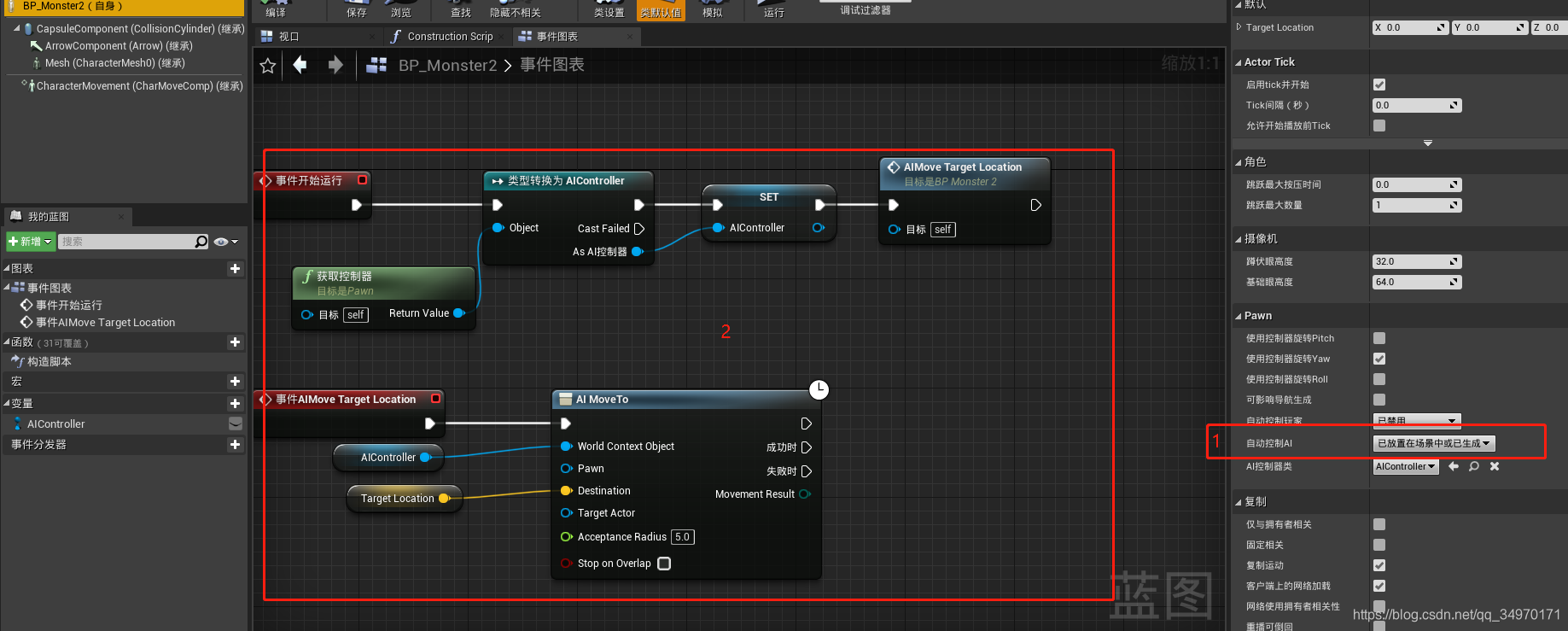Open AIController class dropdown
Screen dimensions: 1568x631
[1406, 466]
